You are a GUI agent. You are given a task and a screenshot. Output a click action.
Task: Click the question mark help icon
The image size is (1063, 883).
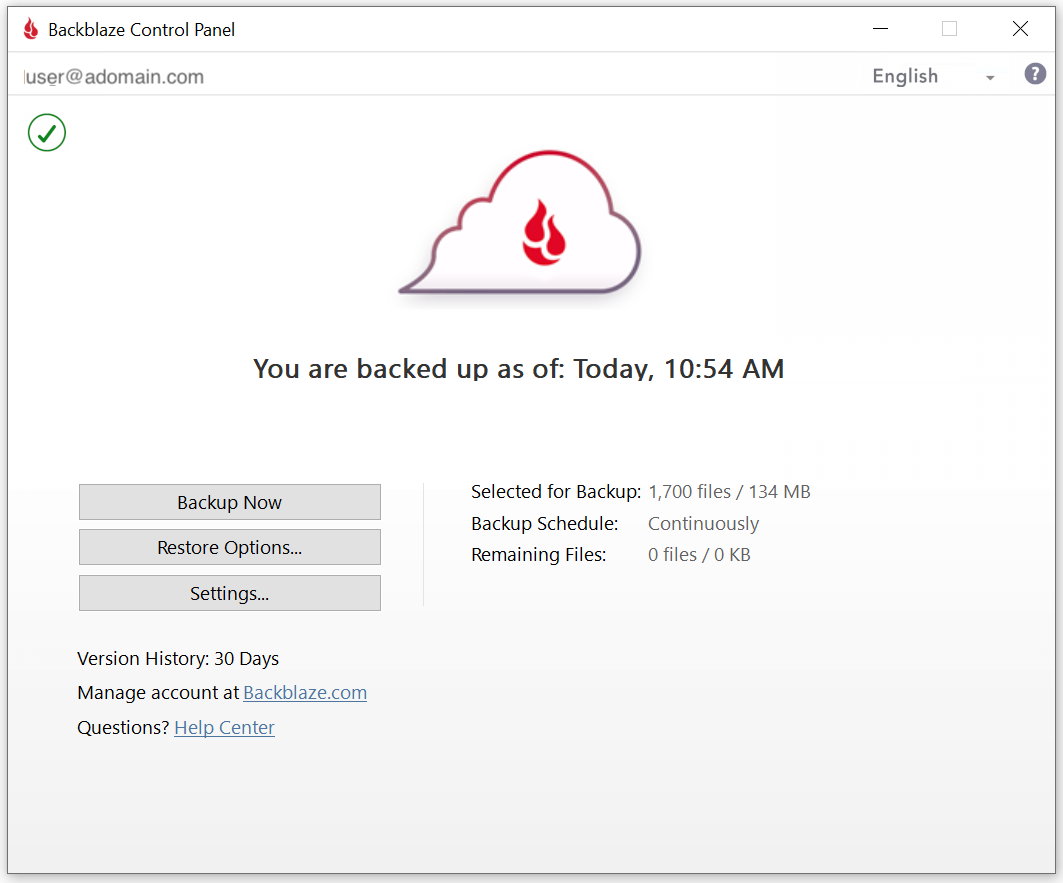[x=1035, y=74]
